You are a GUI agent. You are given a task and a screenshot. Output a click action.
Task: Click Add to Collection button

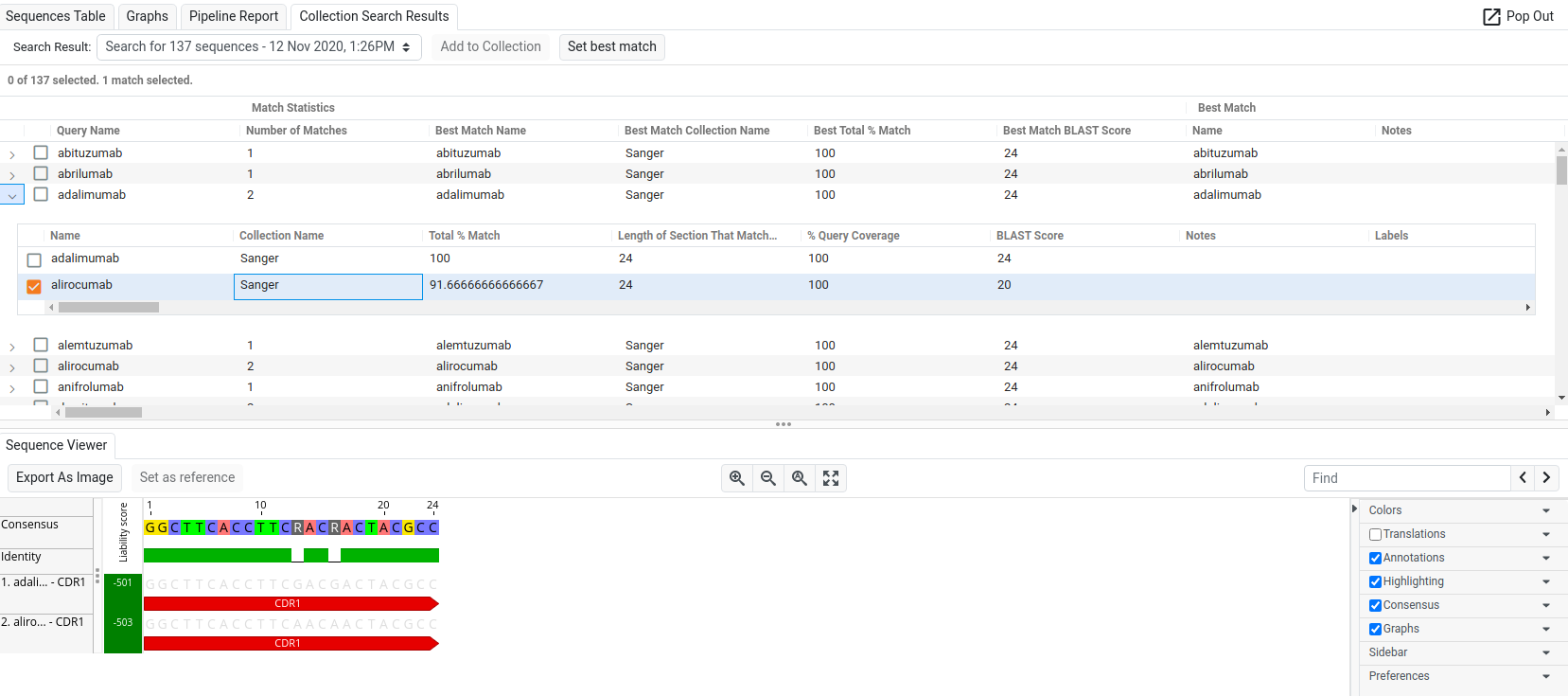490,46
